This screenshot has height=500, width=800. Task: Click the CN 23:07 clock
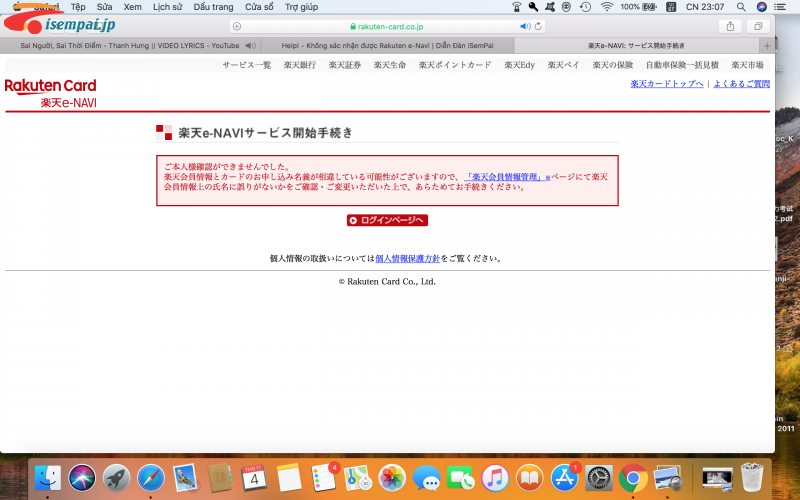(x=705, y=7)
